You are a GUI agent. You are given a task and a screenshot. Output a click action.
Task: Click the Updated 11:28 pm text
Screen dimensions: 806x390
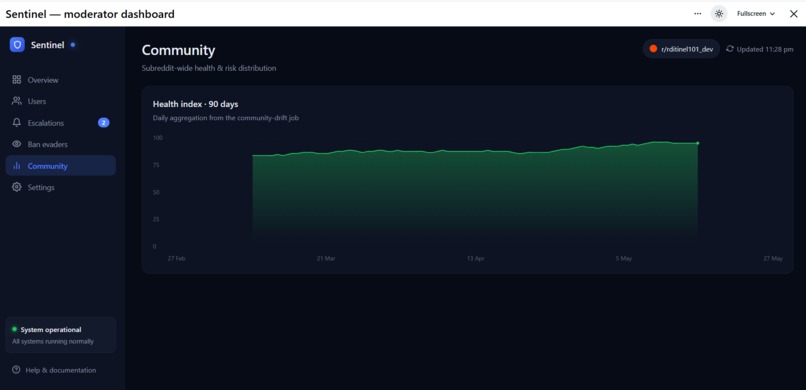coord(765,49)
